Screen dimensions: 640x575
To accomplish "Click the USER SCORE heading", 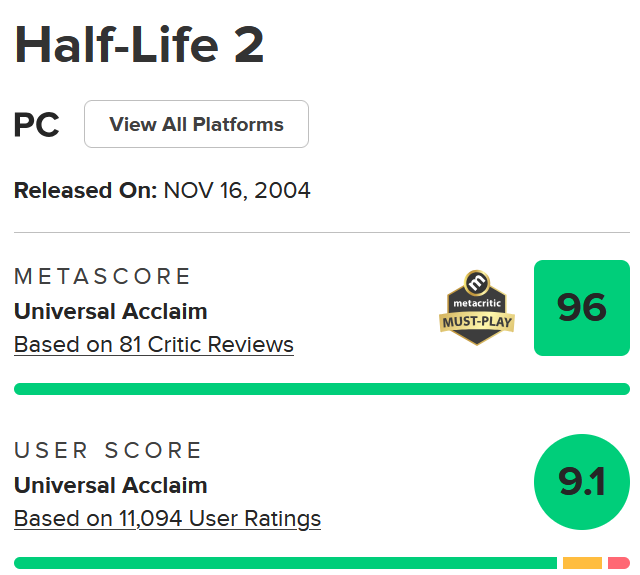I will pyautogui.click(x=108, y=450).
